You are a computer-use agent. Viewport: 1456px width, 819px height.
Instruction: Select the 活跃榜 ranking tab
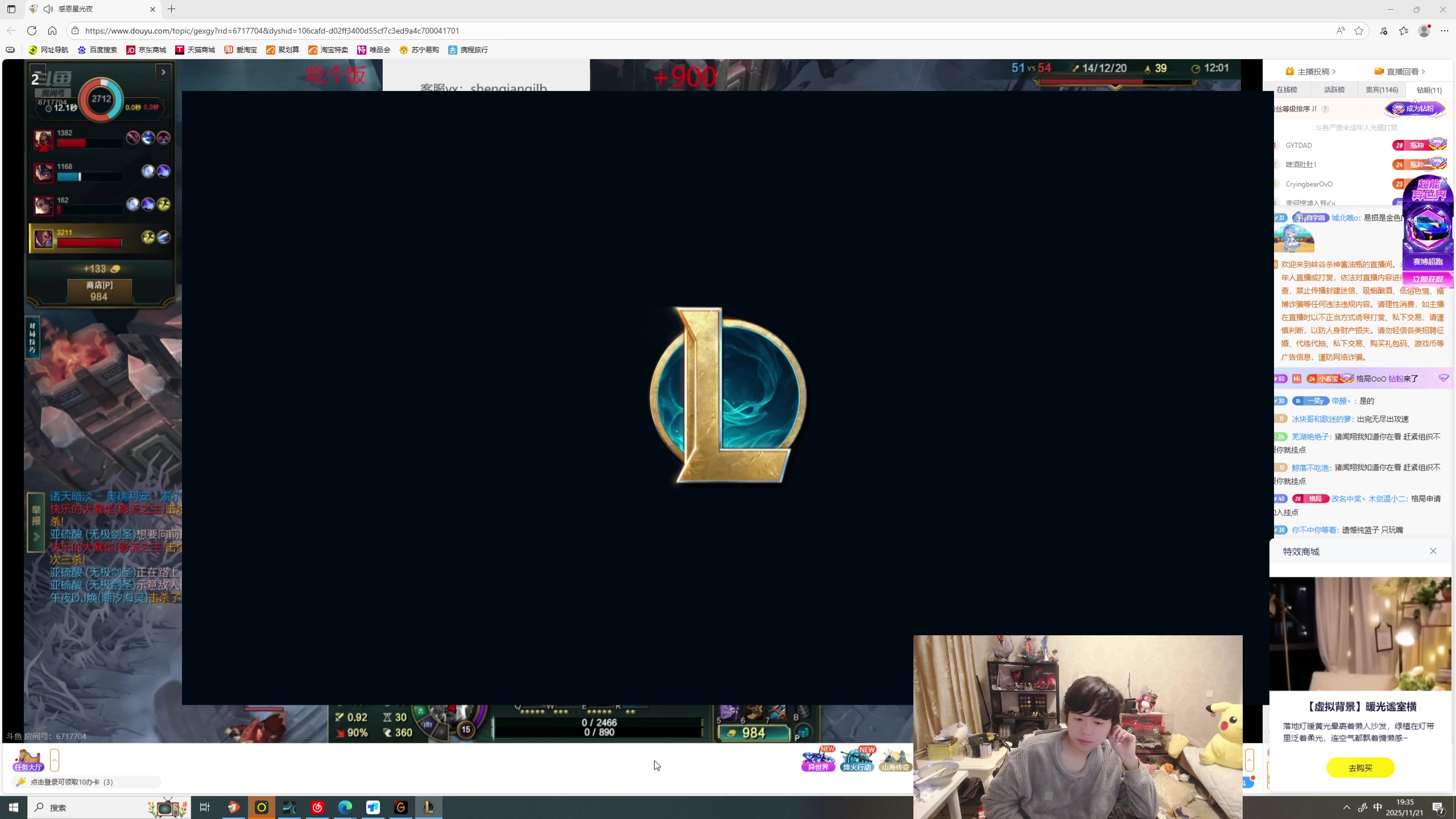point(1334,90)
